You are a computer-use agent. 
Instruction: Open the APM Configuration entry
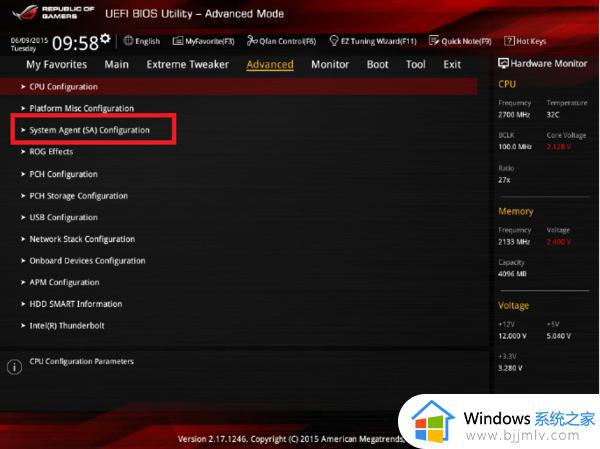pos(64,282)
